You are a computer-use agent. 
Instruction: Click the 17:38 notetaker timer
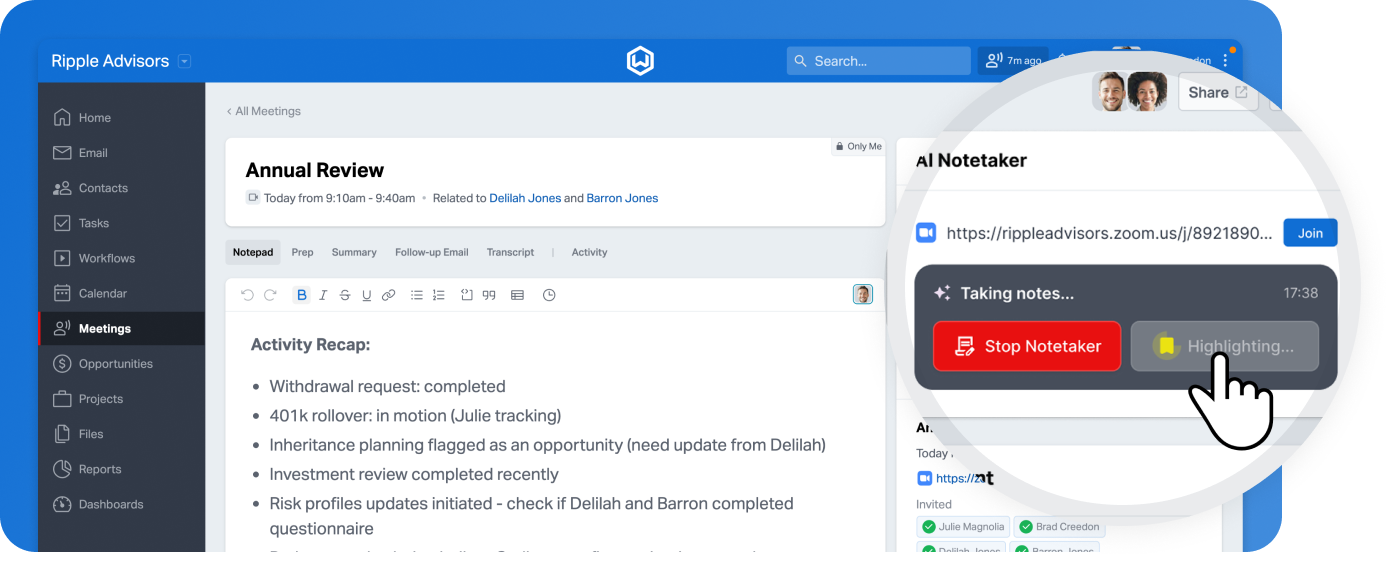pos(1301,293)
